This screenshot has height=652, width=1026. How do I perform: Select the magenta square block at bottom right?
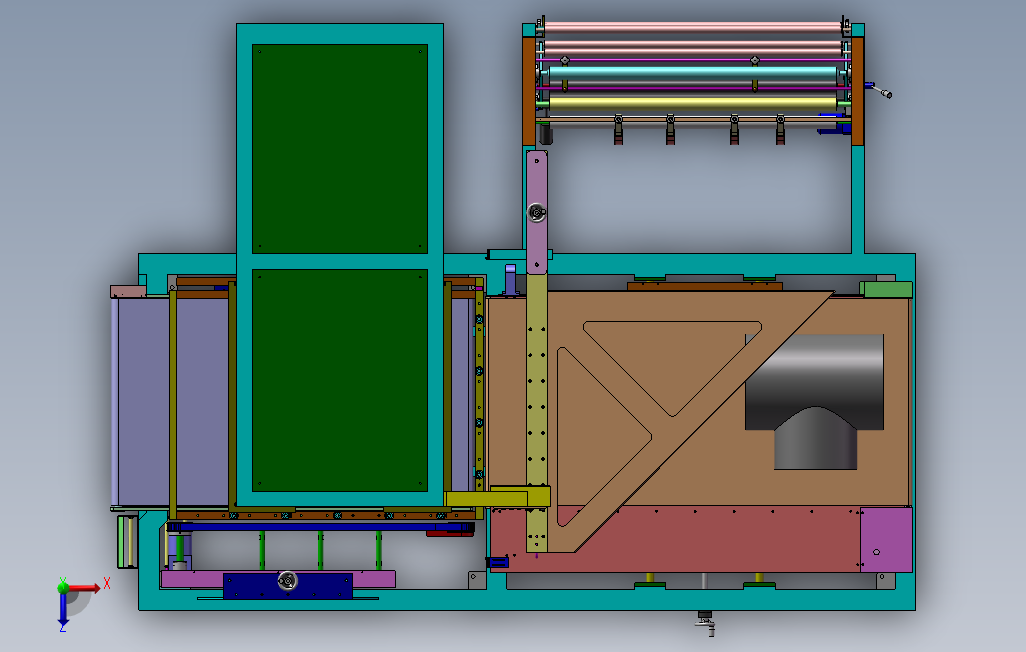click(x=886, y=540)
